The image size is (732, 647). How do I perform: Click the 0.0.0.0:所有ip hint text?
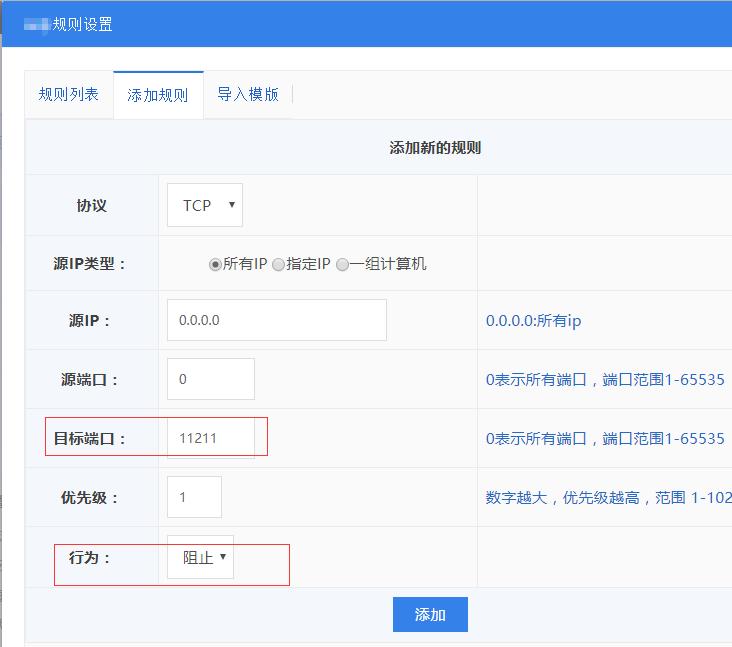533,321
